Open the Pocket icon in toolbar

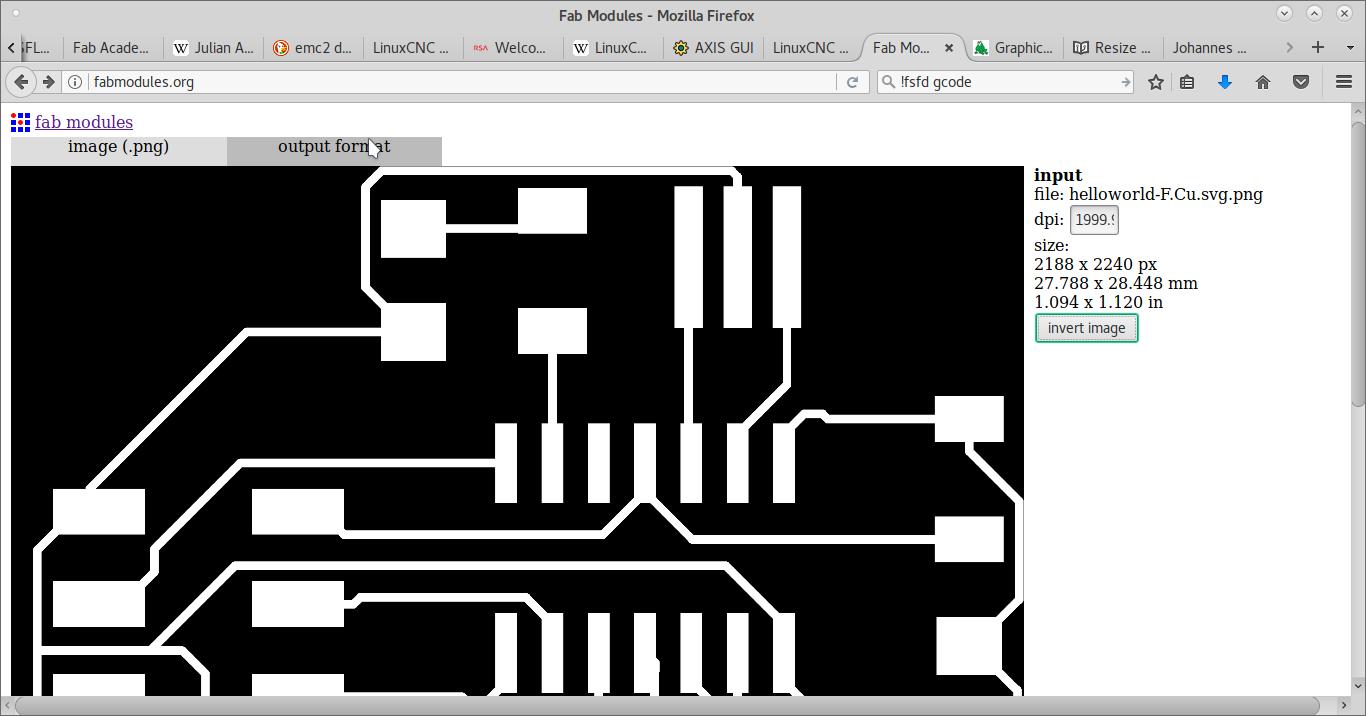[1301, 82]
